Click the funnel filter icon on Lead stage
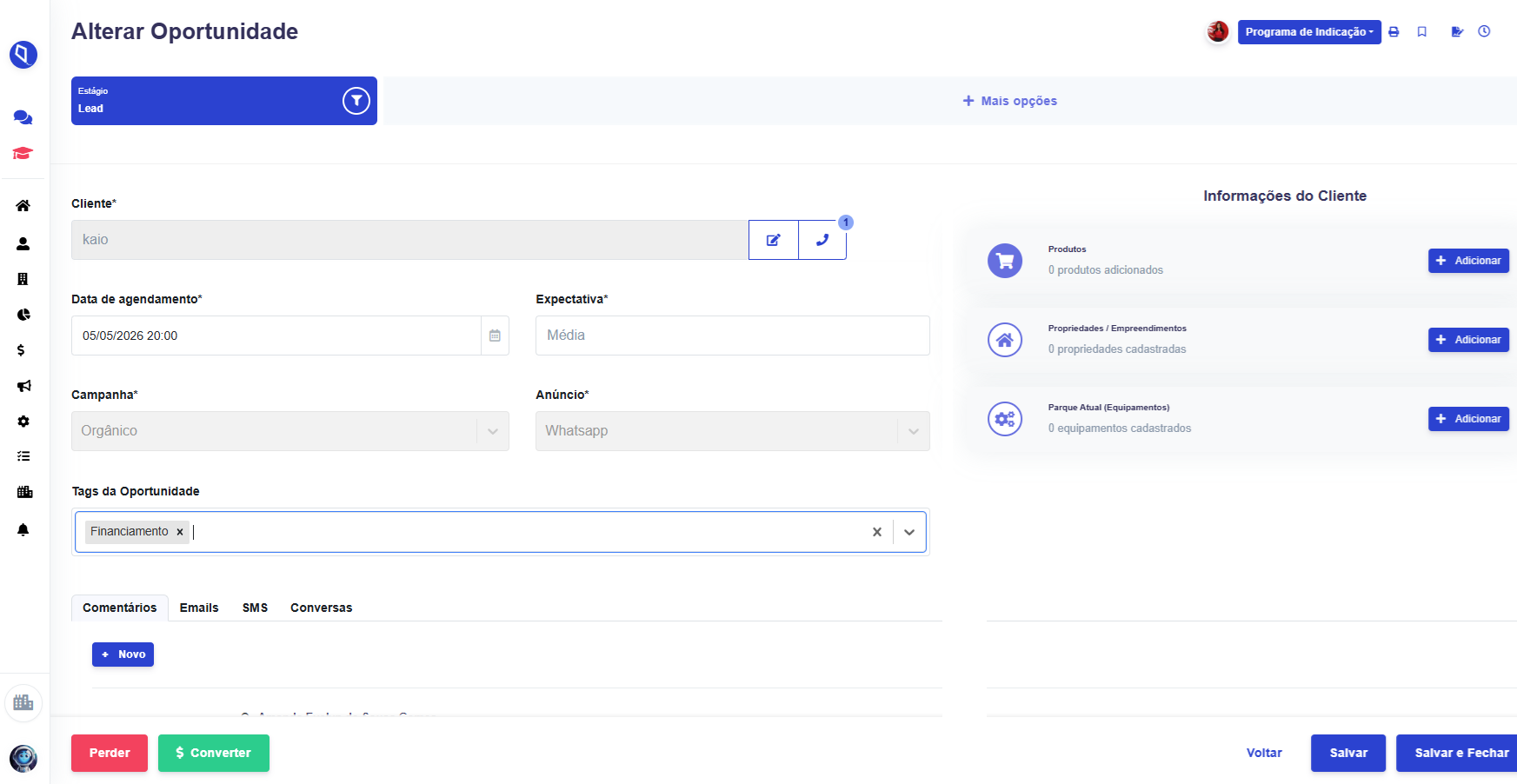 [x=356, y=101]
